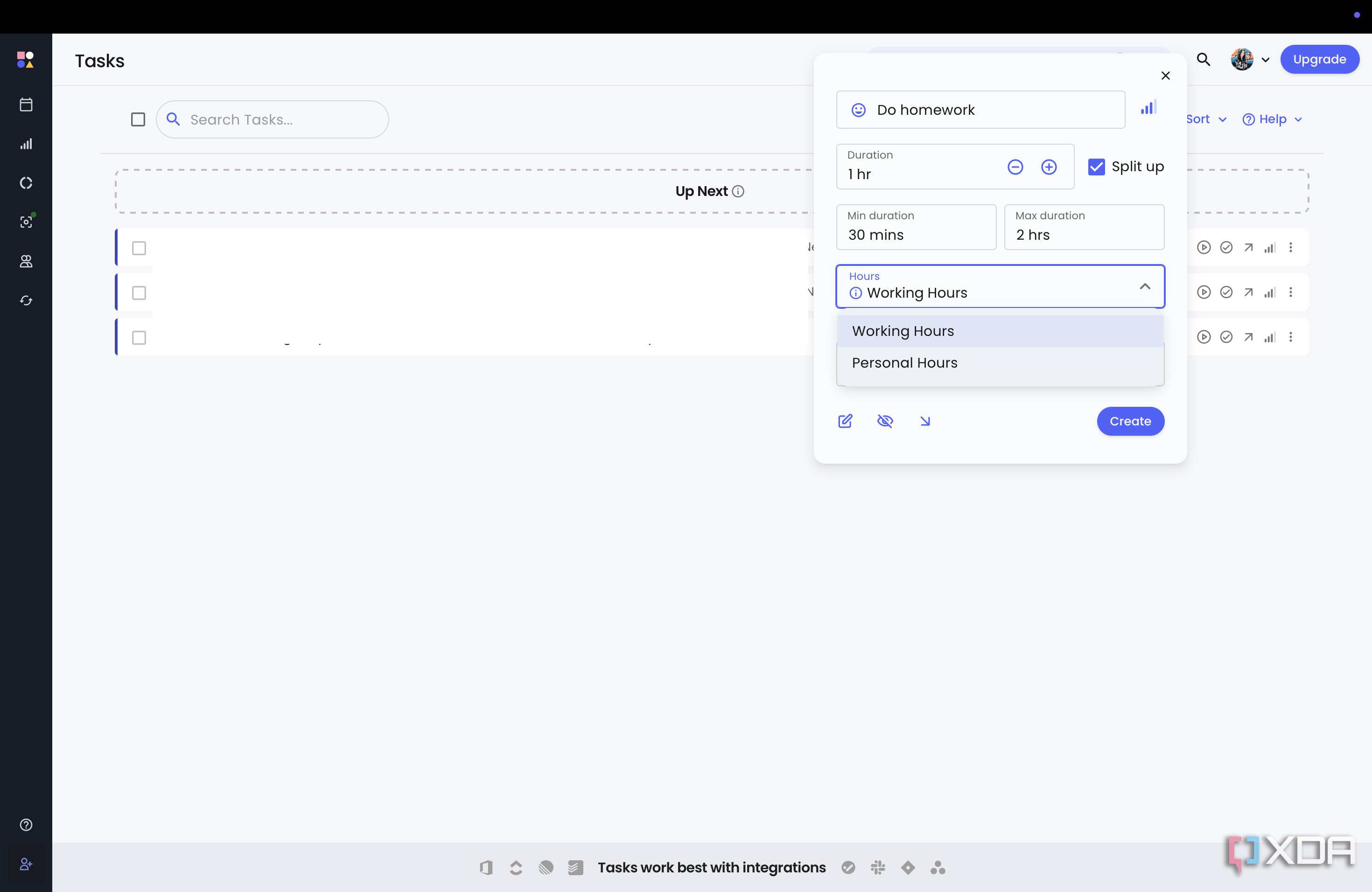The height and width of the screenshot is (892, 1372).
Task: Click the Search Tasks input field
Action: [x=272, y=120]
